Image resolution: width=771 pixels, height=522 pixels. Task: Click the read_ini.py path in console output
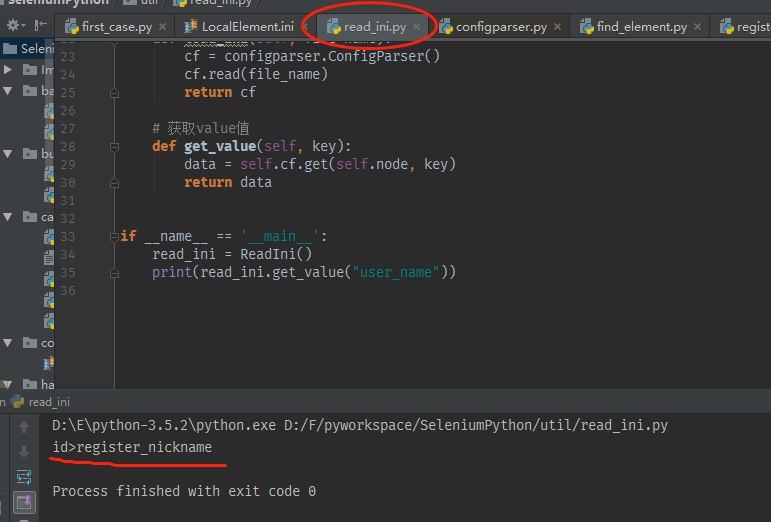click(x=475, y=425)
